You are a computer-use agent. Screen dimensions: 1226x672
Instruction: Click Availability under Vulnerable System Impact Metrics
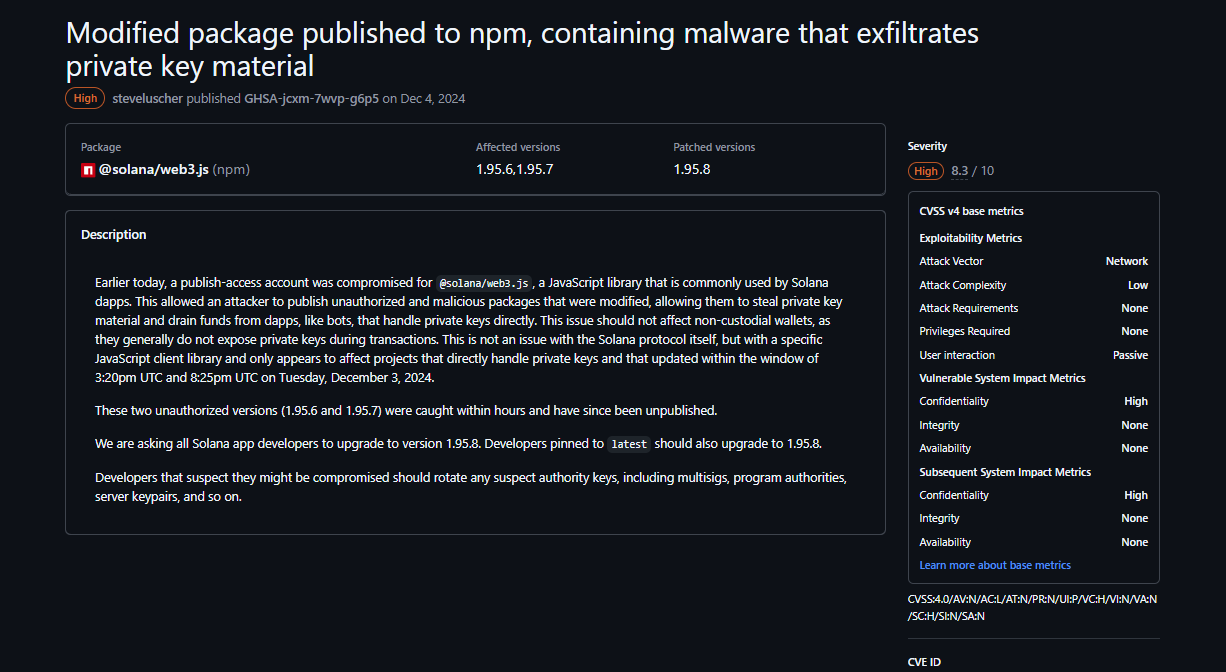945,448
